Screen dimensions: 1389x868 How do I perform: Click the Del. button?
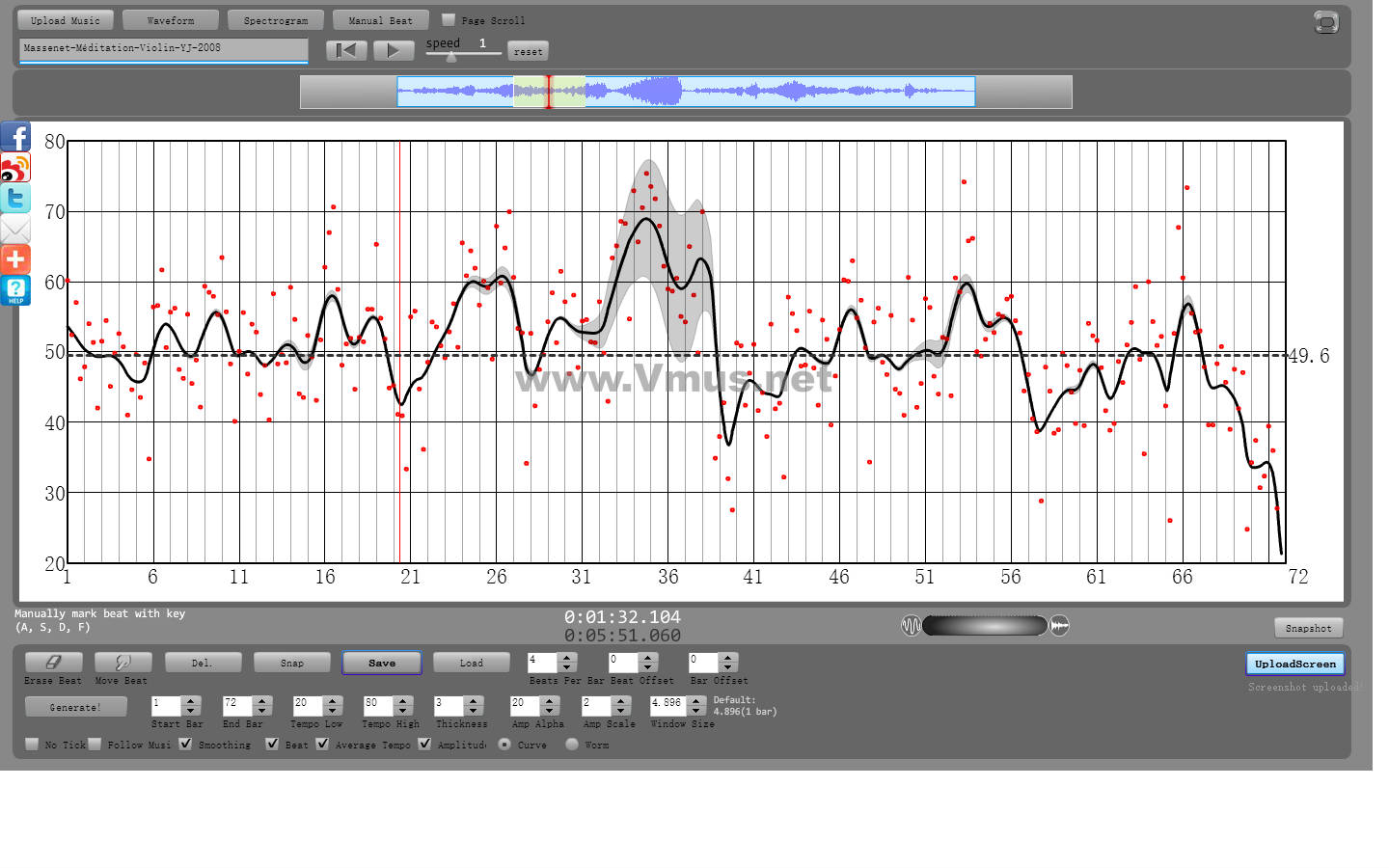[202, 663]
